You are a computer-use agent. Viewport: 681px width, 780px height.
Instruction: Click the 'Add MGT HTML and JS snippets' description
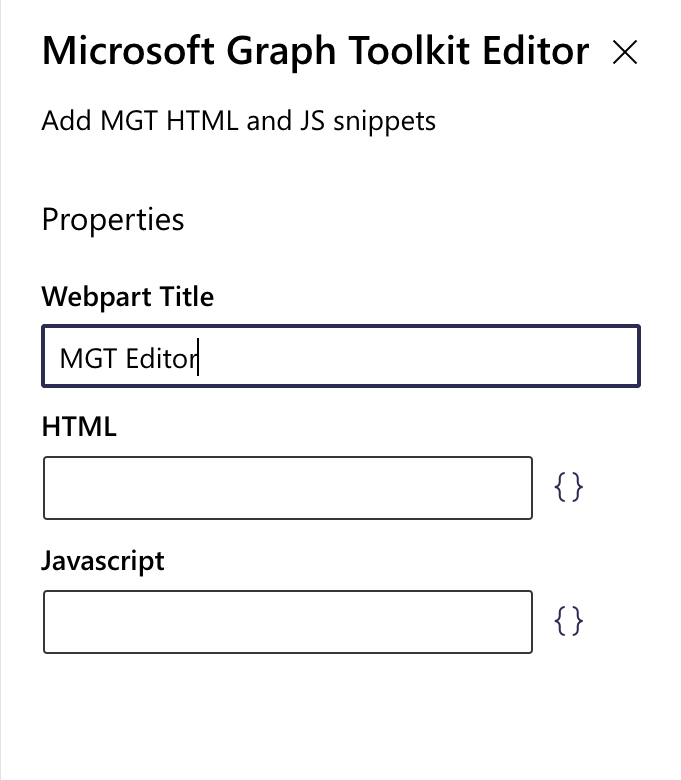239,122
